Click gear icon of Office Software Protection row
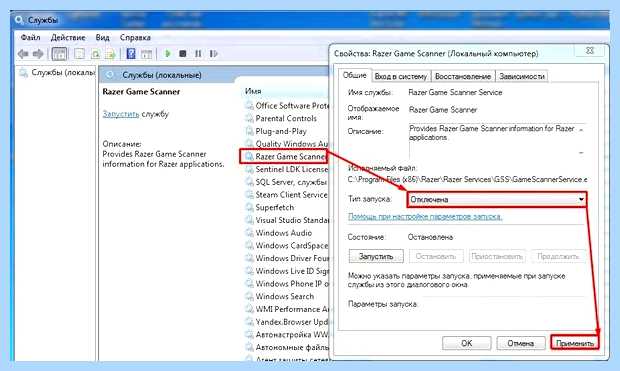This screenshot has width=620, height=371. pyautogui.click(x=249, y=106)
